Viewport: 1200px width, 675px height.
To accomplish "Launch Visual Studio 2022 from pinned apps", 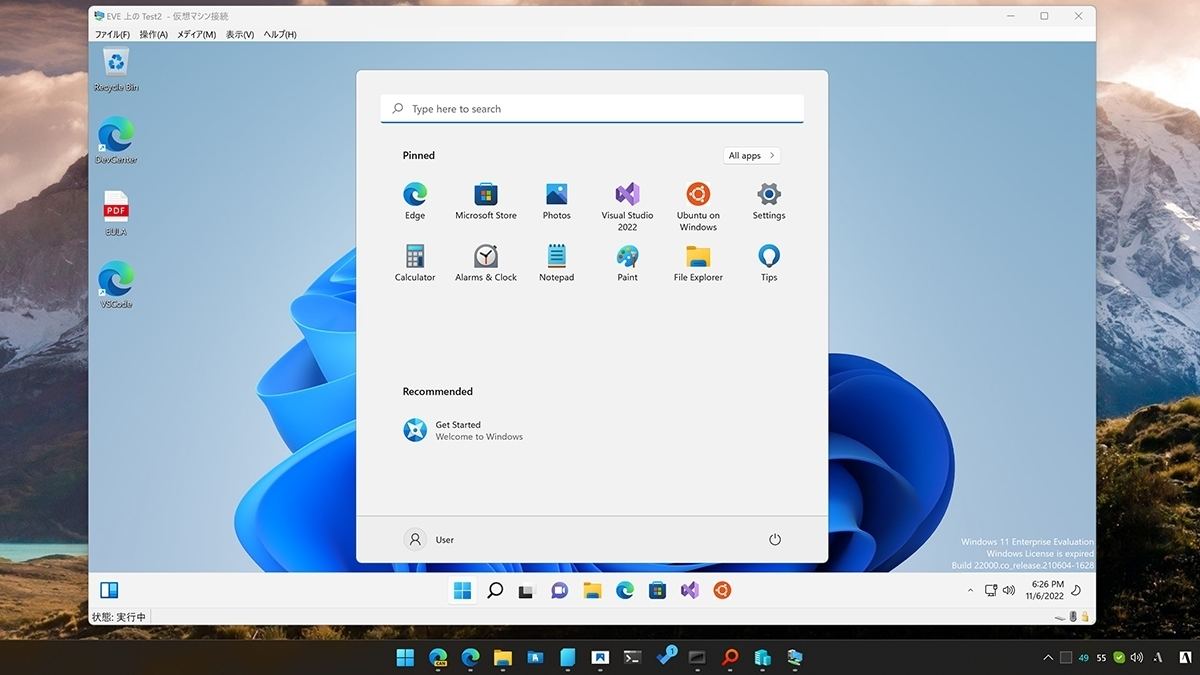I will point(627,207).
